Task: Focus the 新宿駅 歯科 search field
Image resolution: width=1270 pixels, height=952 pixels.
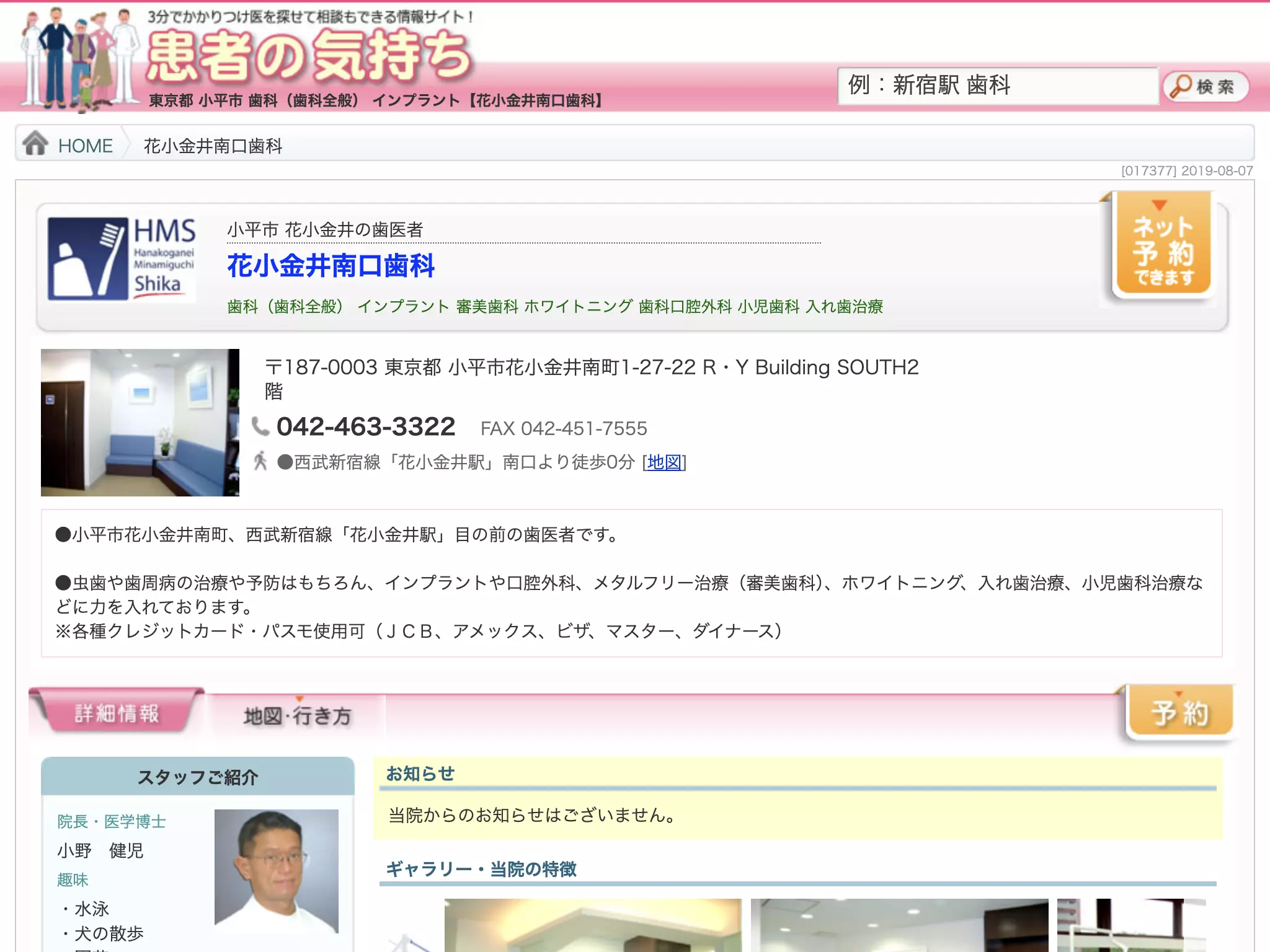Action: 998,86
